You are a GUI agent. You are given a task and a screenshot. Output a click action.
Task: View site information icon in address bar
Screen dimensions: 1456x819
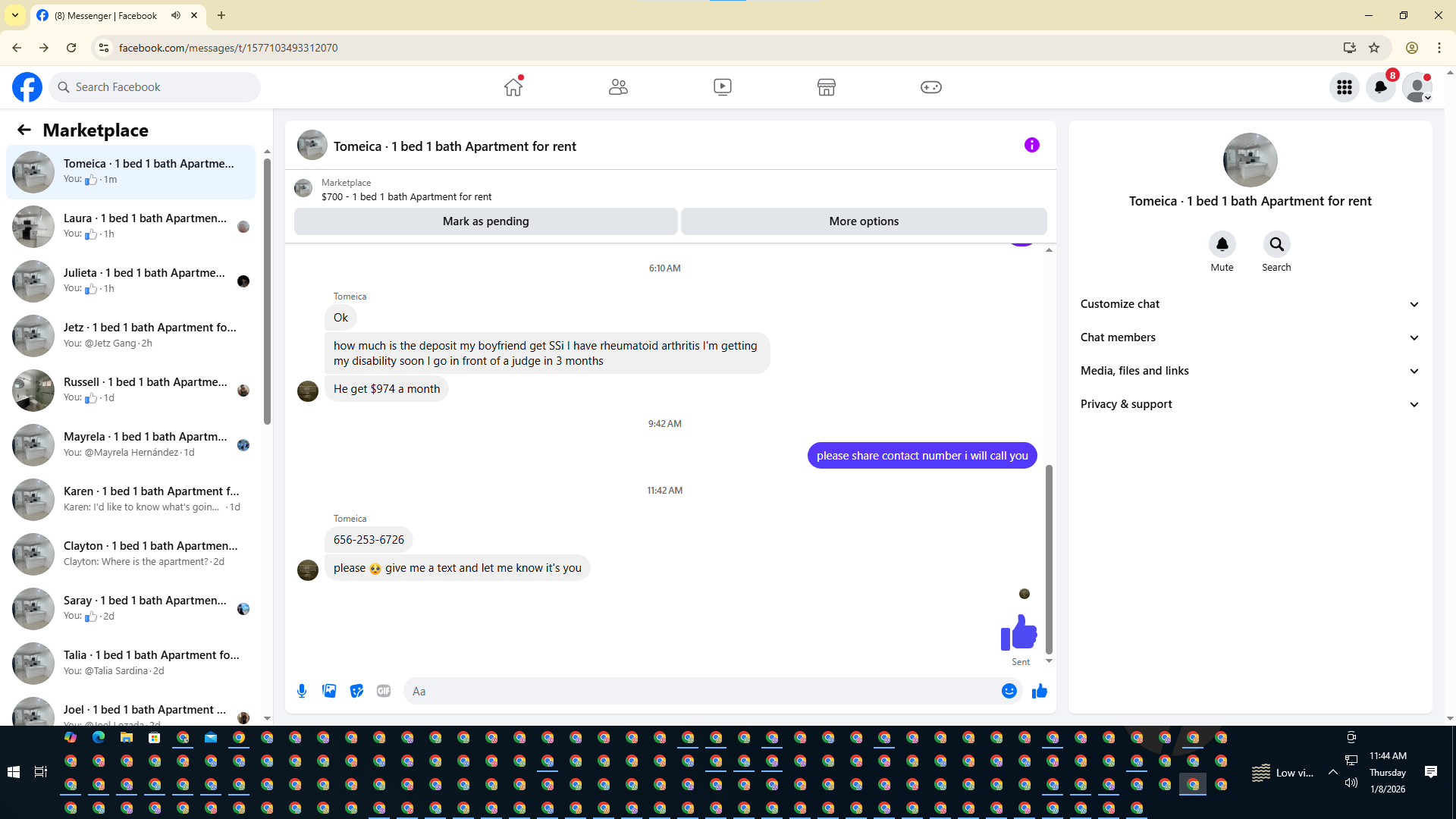[104, 48]
